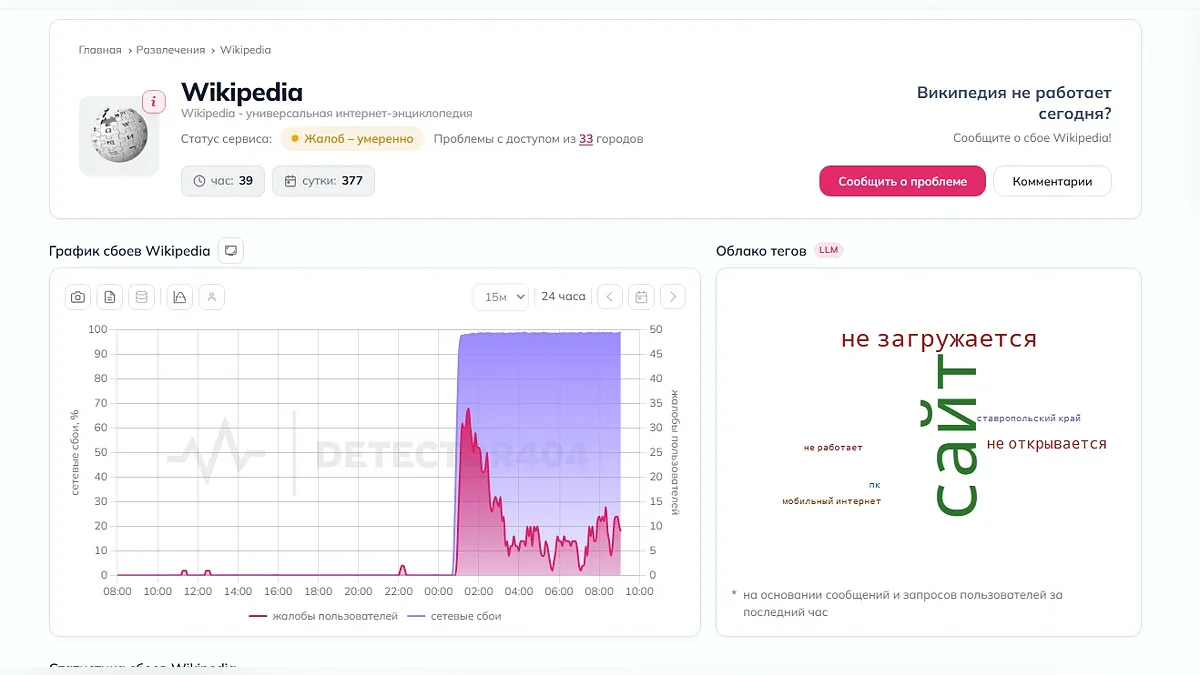
Task: Click the tag не загружается
Action: (x=939, y=339)
